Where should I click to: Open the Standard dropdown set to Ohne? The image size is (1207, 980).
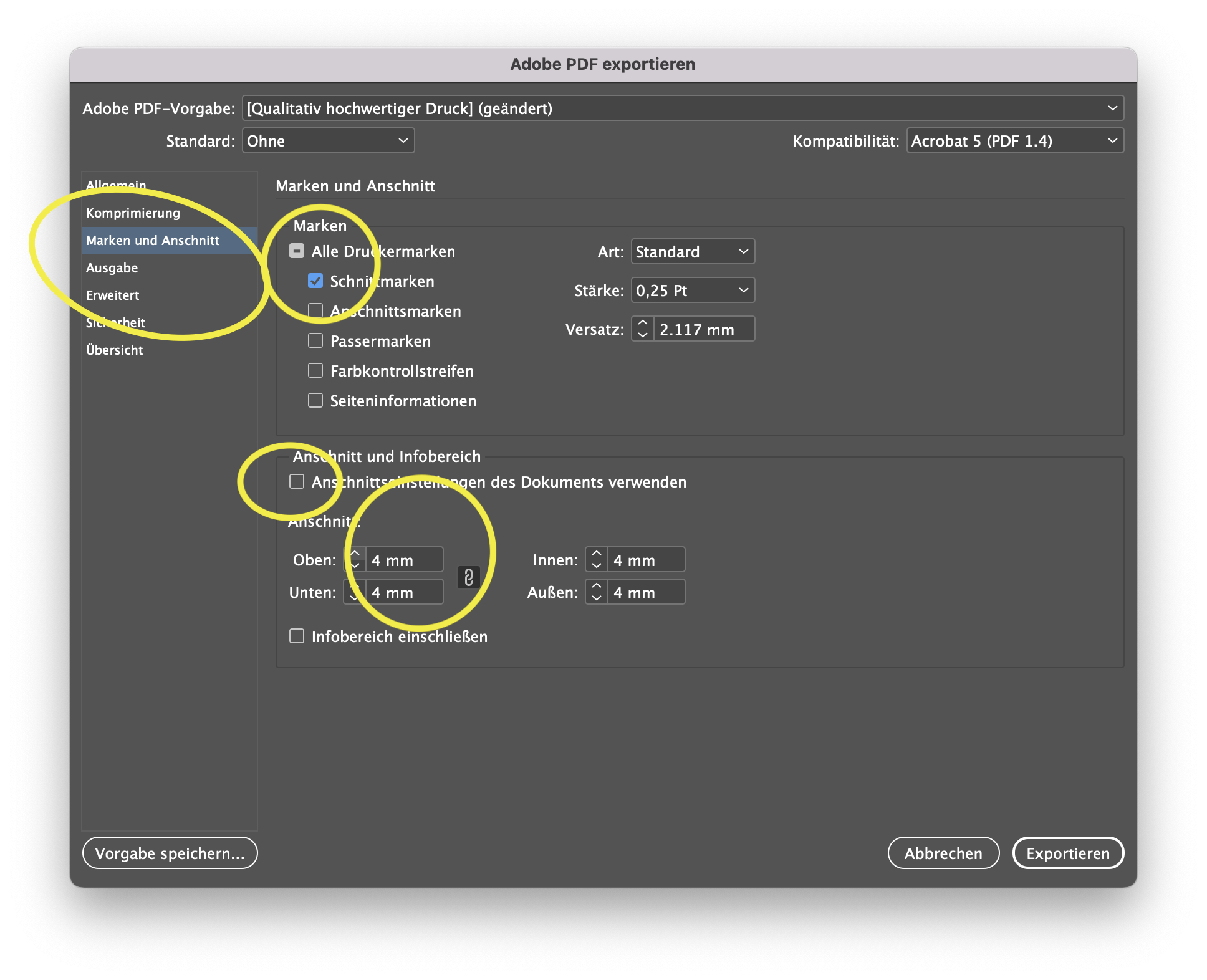pos(328,141)
